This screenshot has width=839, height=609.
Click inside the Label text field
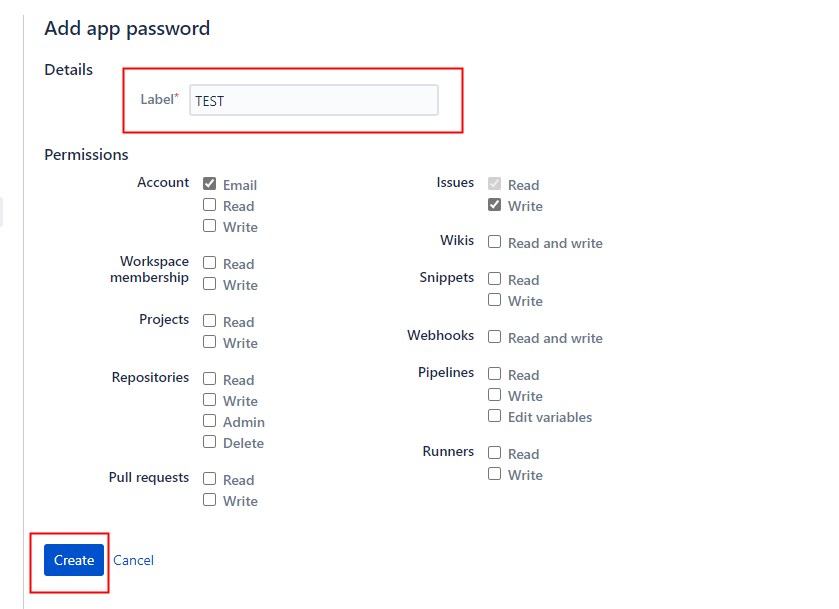coord(312,100)
